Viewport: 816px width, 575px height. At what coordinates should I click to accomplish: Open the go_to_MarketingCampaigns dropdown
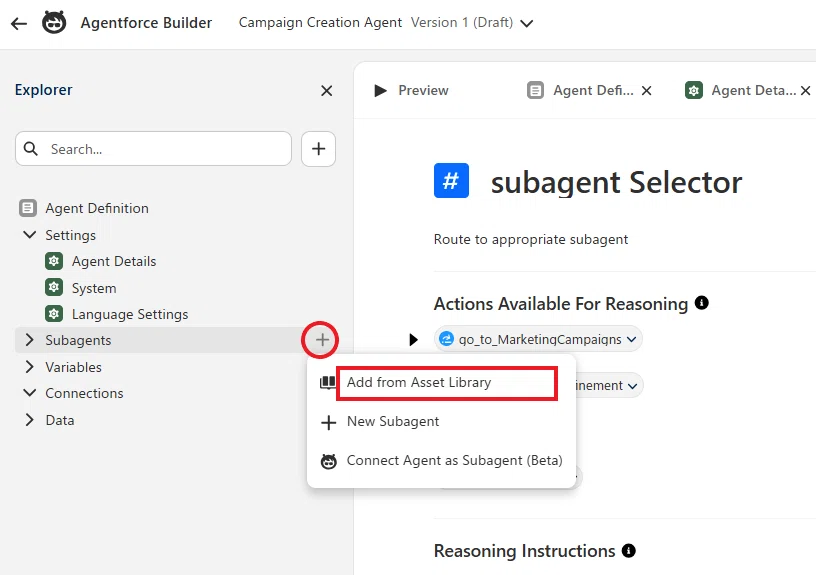click(x=632, y=339)
